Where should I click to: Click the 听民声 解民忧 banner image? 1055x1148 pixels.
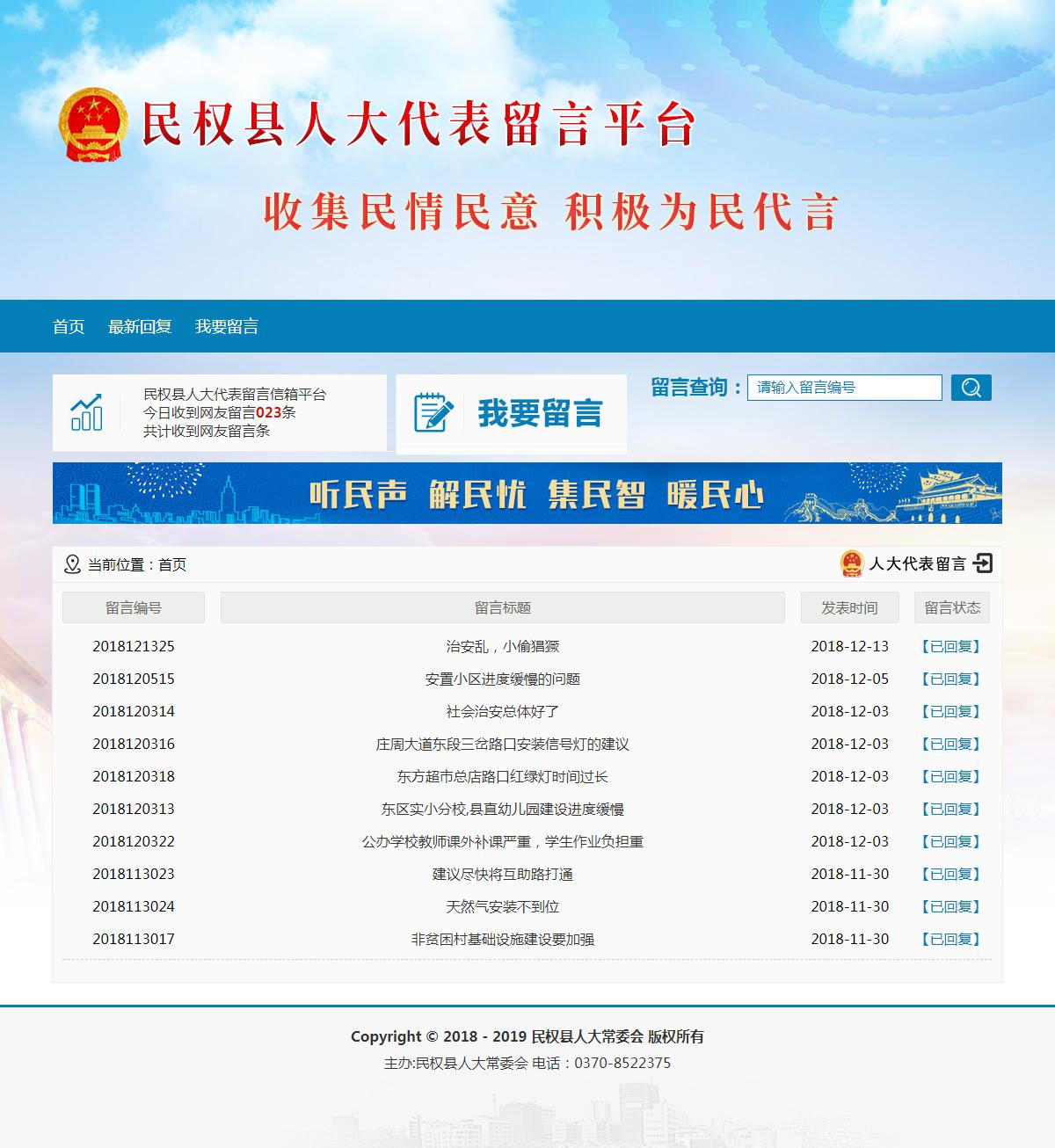[x=527, y=492]
